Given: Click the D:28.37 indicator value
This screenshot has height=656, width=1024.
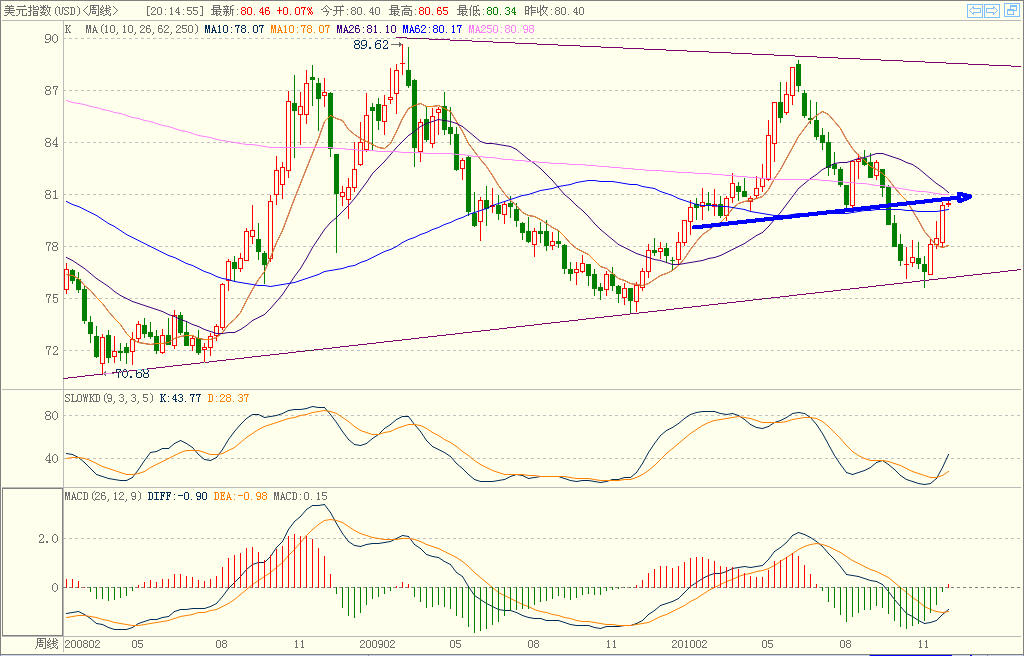Looking at the screenshot, I should point(228,398).
